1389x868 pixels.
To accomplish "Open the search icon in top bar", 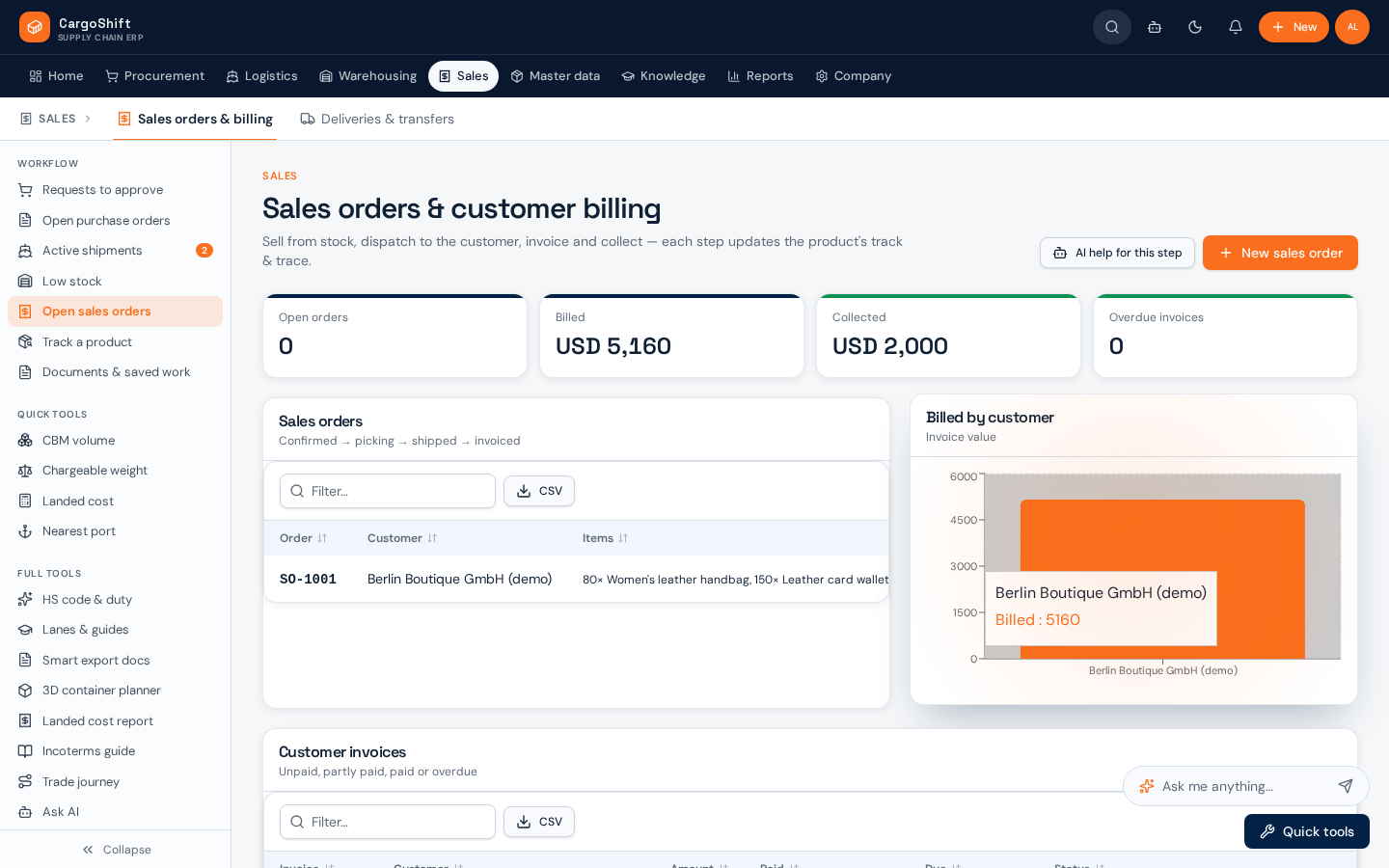I will [x=1112, y=27].
